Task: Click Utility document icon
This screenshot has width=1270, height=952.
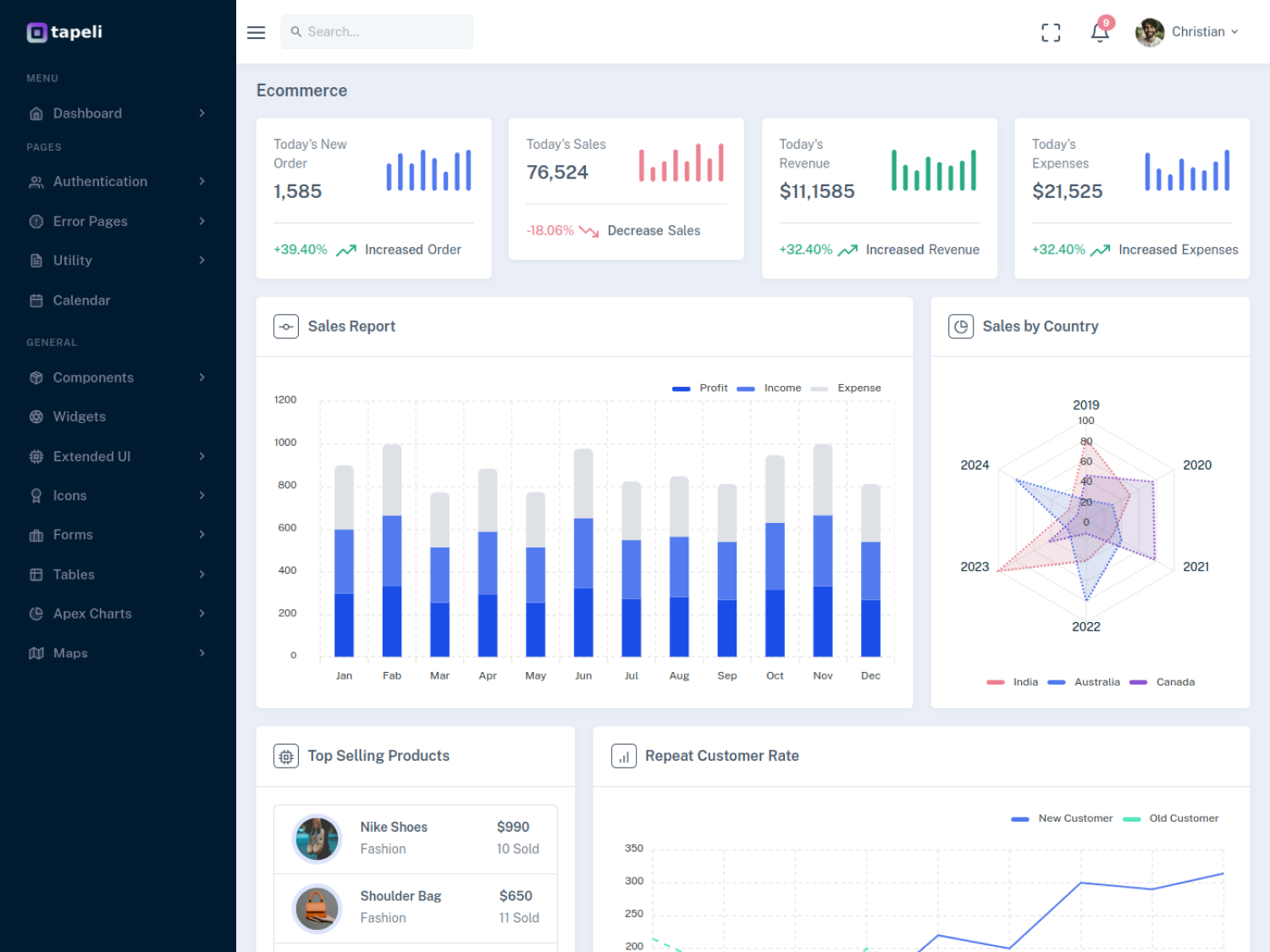Action: pos(36,261)
